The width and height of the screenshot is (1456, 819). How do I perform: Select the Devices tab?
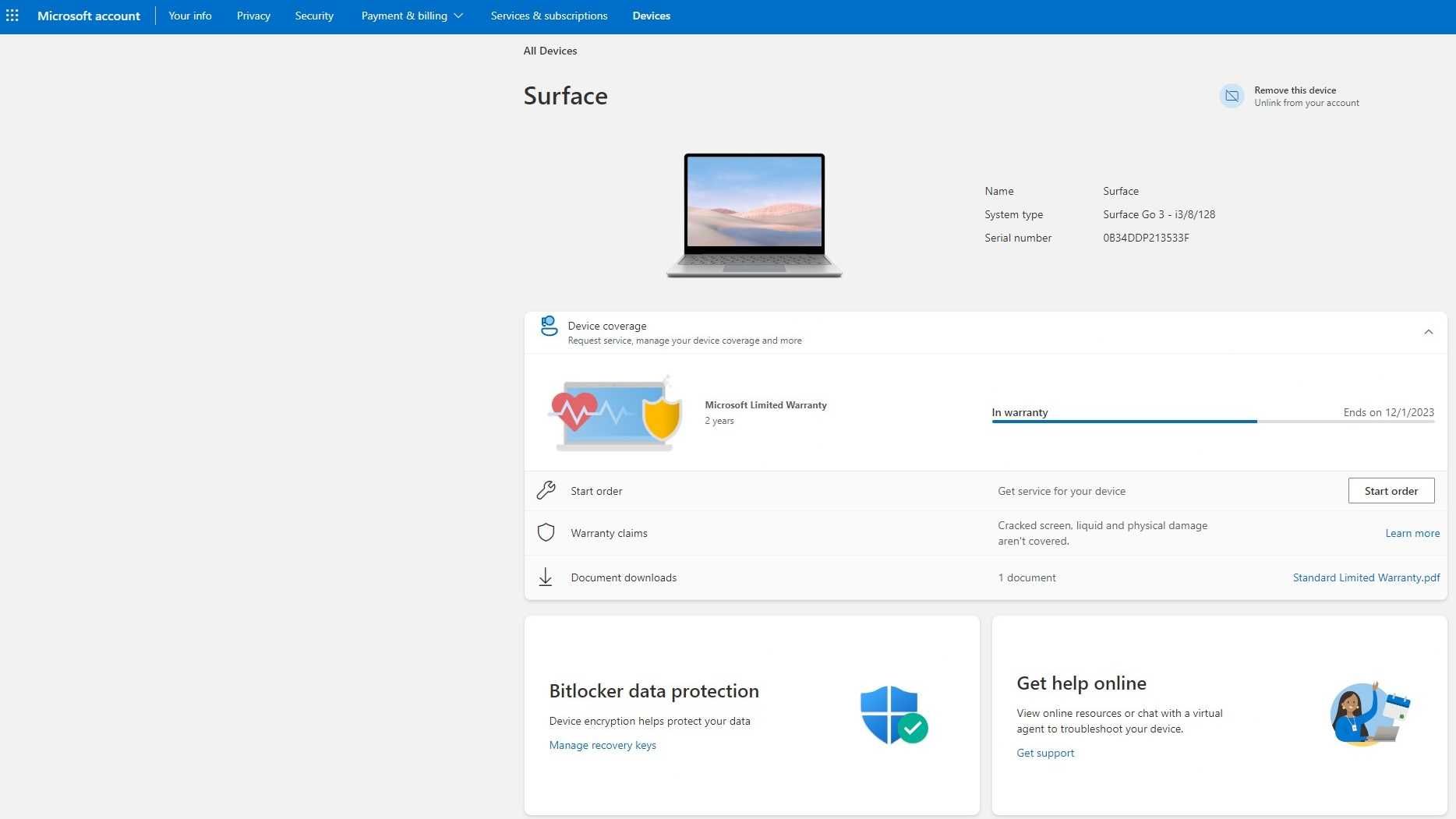point(651,16)
